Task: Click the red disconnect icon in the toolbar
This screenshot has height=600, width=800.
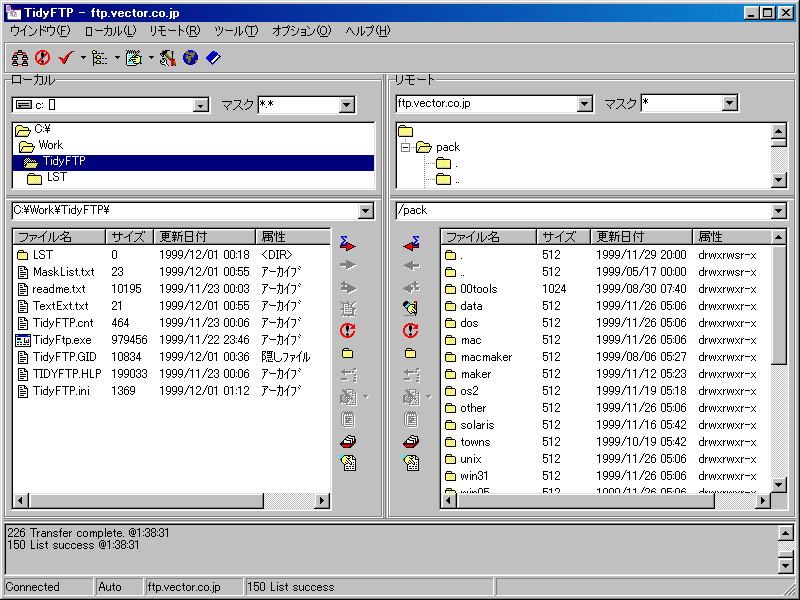Action: click(42, 58)
